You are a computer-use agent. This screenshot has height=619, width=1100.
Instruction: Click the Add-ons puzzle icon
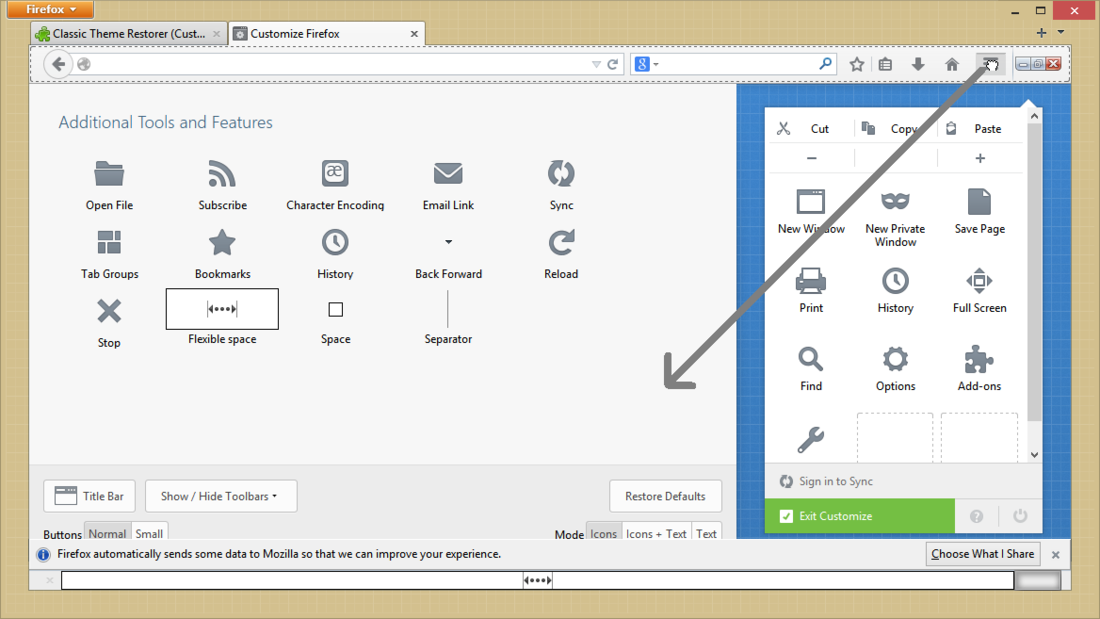pyautogui.click(x=979, y=359)
